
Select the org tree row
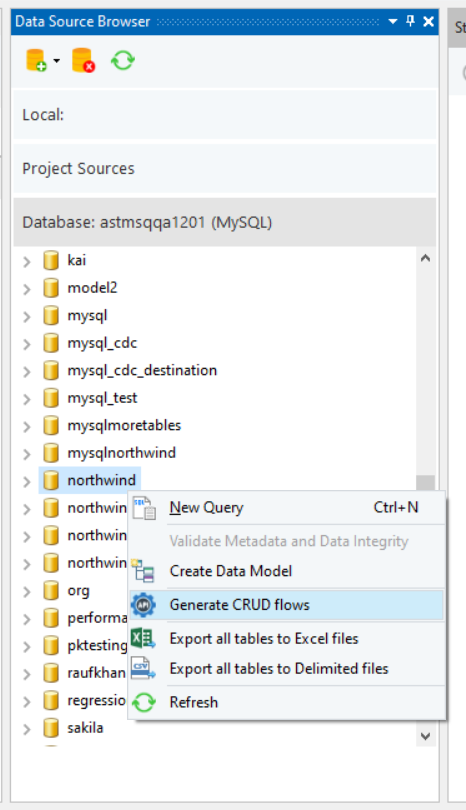click(79, 590)
